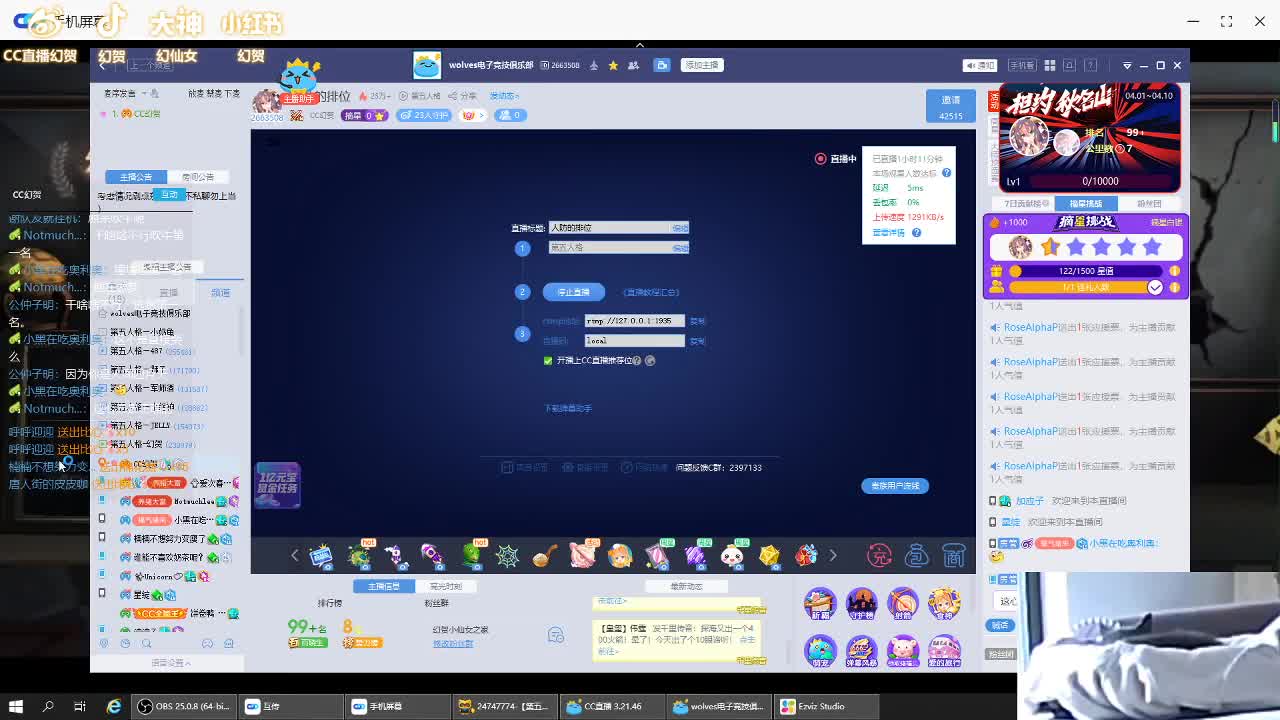Image resolution: width=1280 pixels, height=720 pixels.
Task: Open the 摘星挑战 tab
Action: pyautogui.click(x=1086, y=204)
